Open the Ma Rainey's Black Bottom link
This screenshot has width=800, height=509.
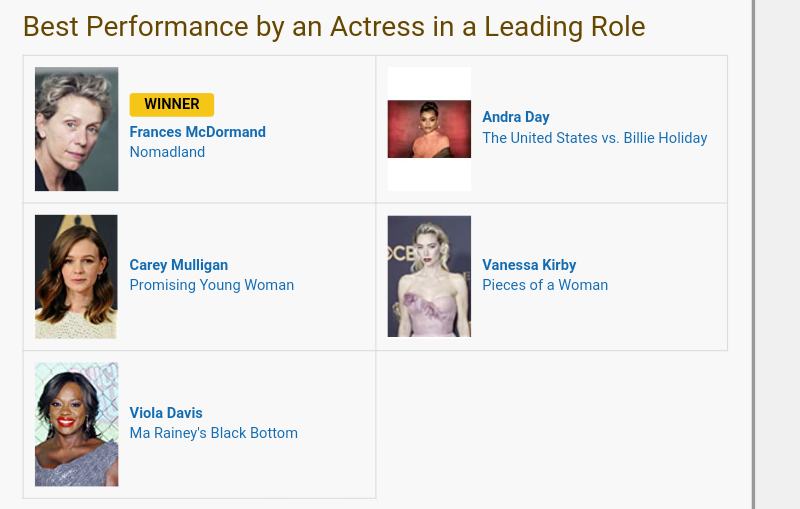(x=213, y=433)
